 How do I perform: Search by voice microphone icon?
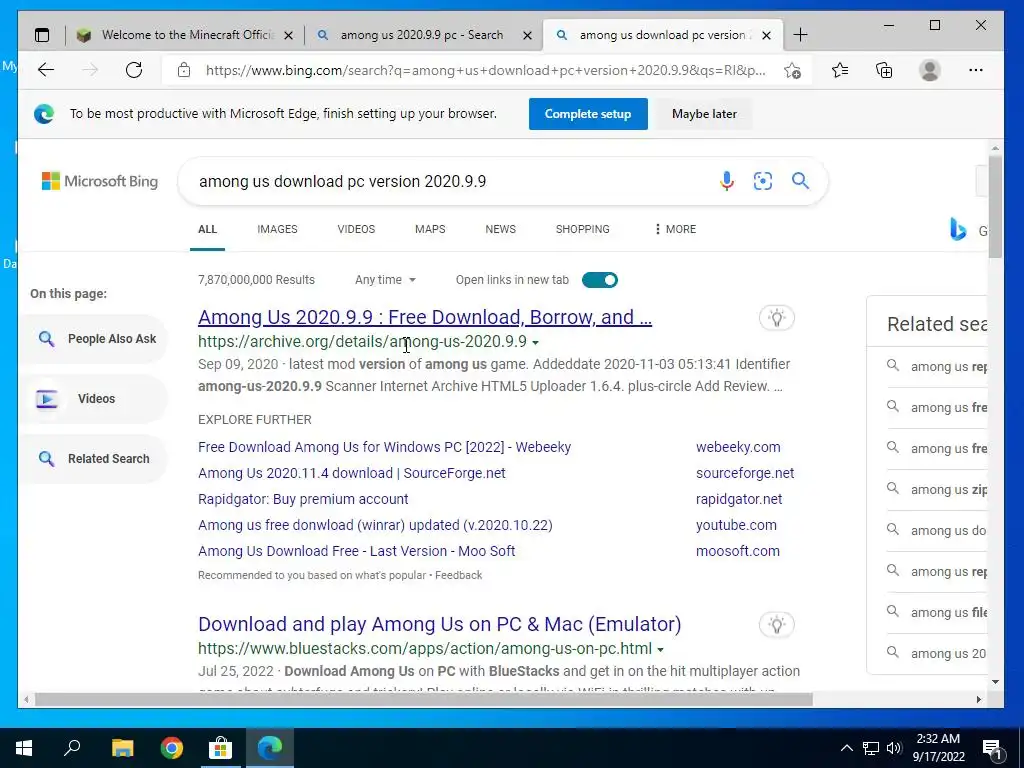(x=726, y=181)
